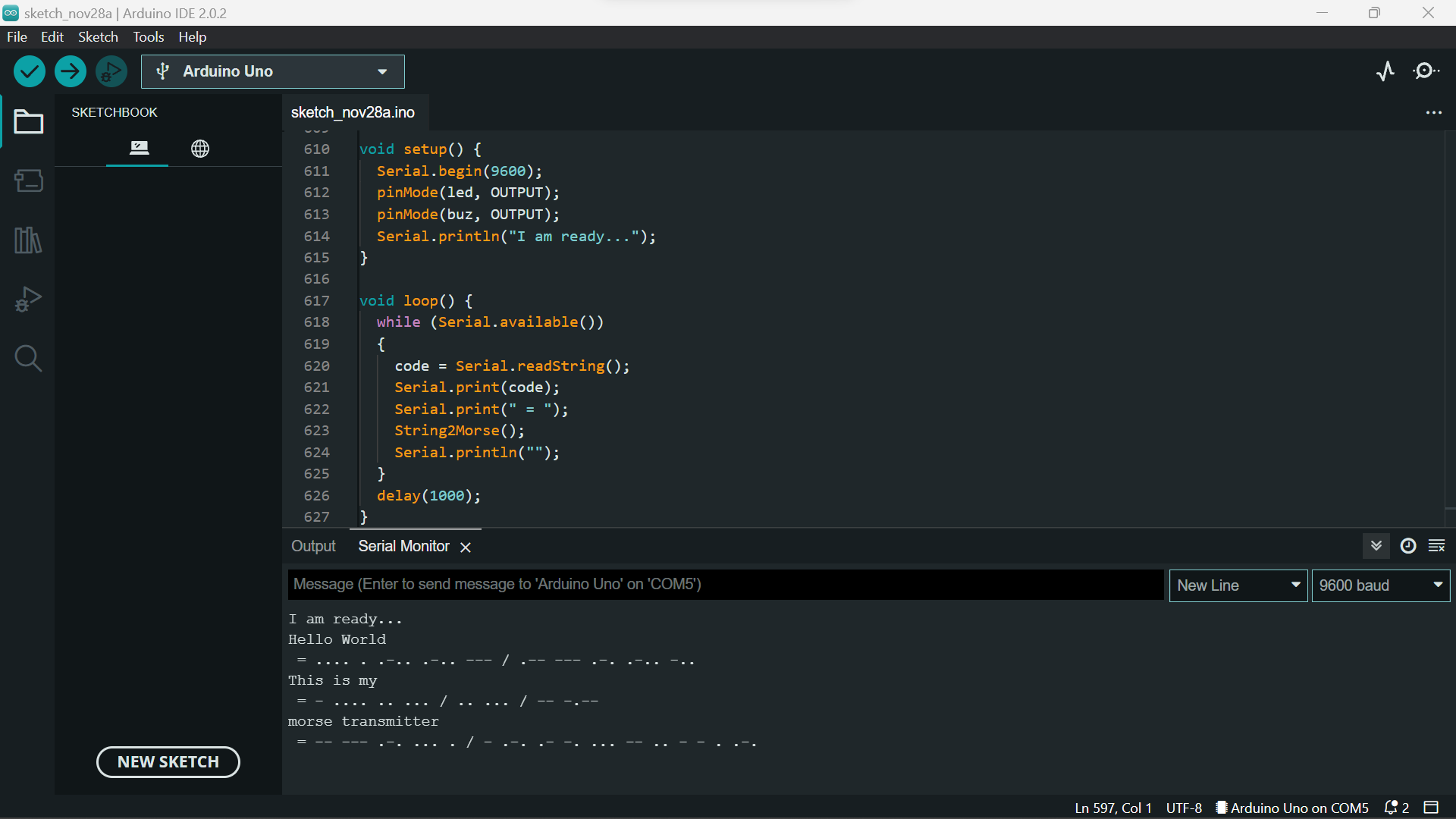The width and height of the screenshot is (1456, 819).
Task: Open editor more-options ellipsis menu
Action: 1433,112
